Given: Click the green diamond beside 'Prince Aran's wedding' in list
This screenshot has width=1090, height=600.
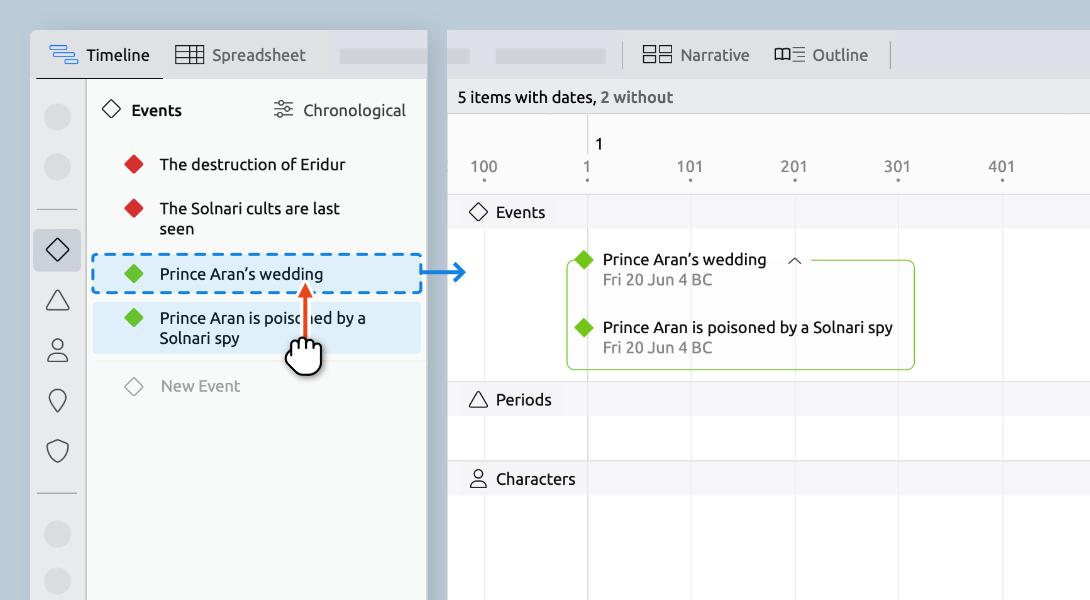Looking at the screenshot, I should 133,274.
